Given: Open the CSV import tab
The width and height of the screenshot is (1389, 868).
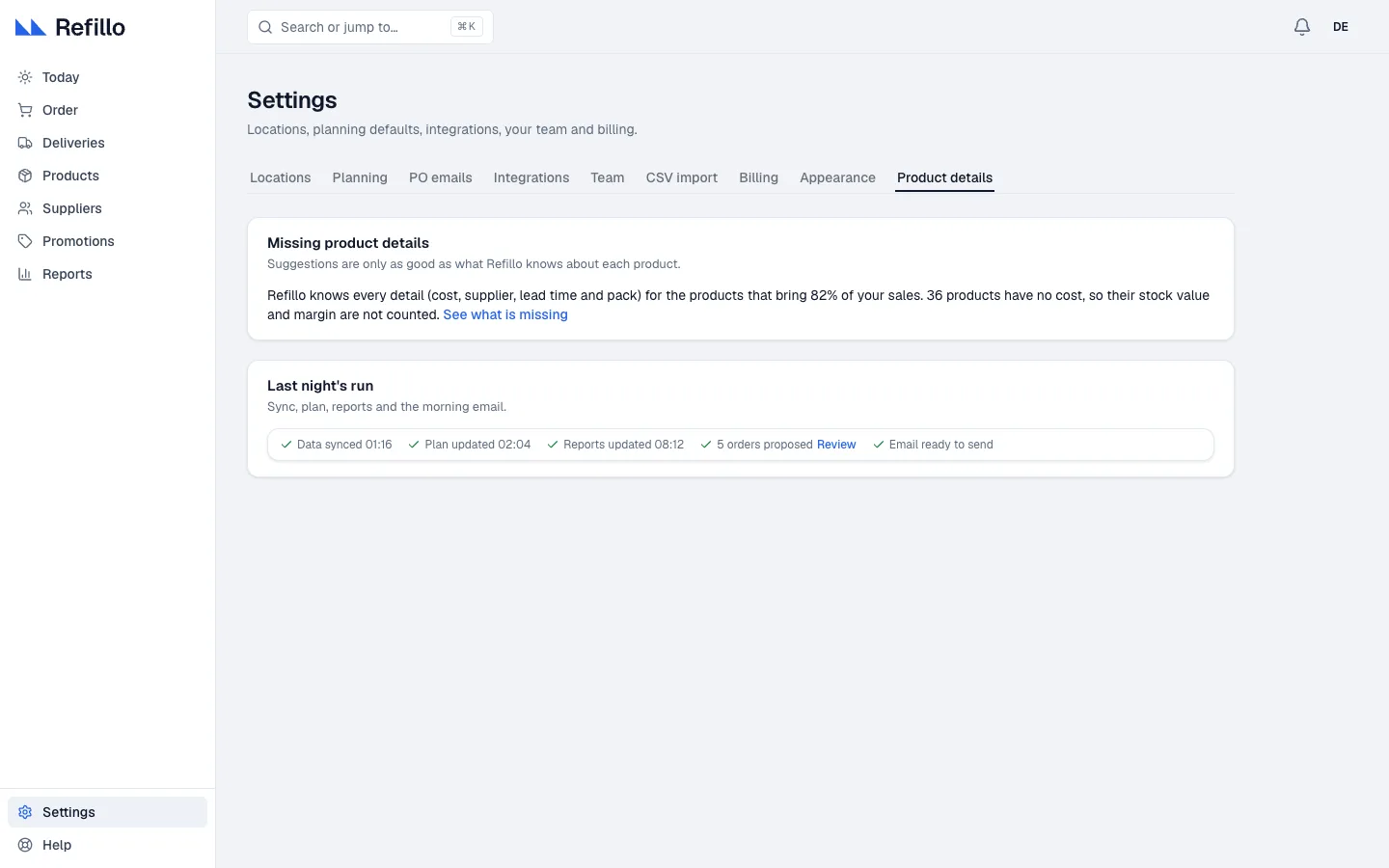Looking at the screenshot, I should (x=682, y=177).
